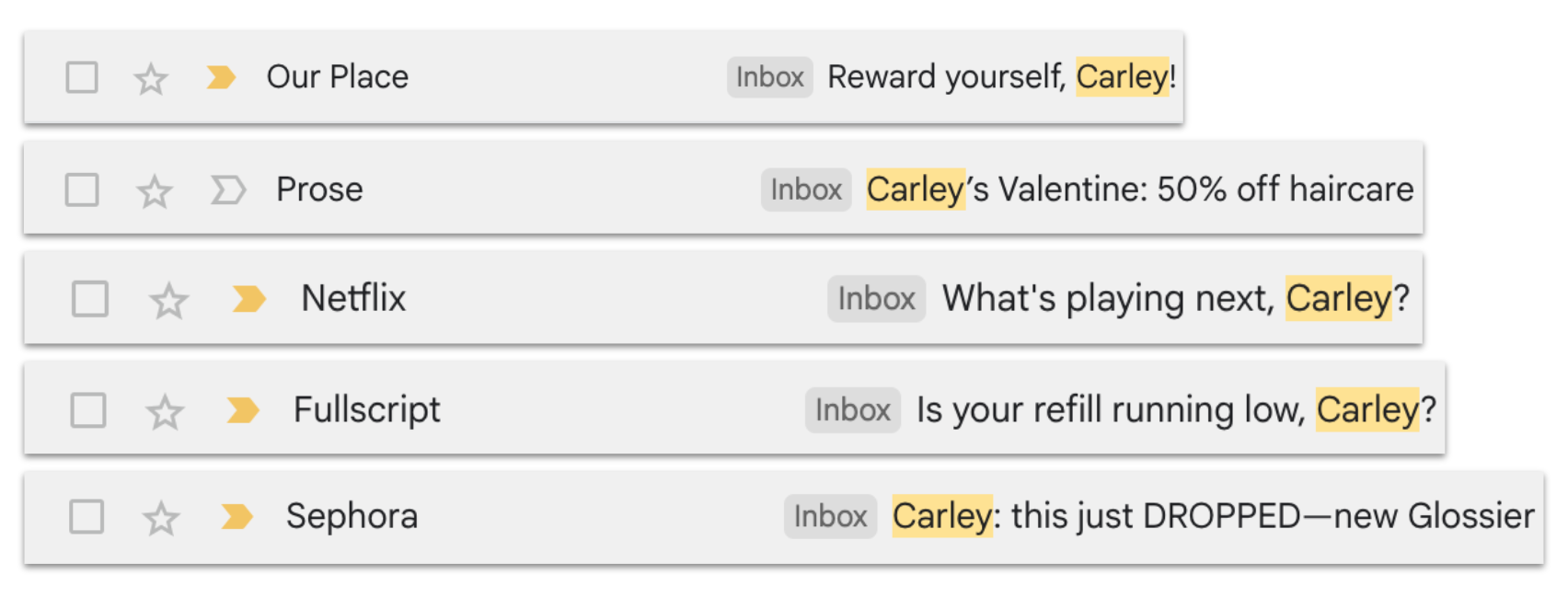The width and height of the screenshot is (1568, 598).
Task: Toggle importance marker on Fullscript email
Action: [x=243, y=410]
